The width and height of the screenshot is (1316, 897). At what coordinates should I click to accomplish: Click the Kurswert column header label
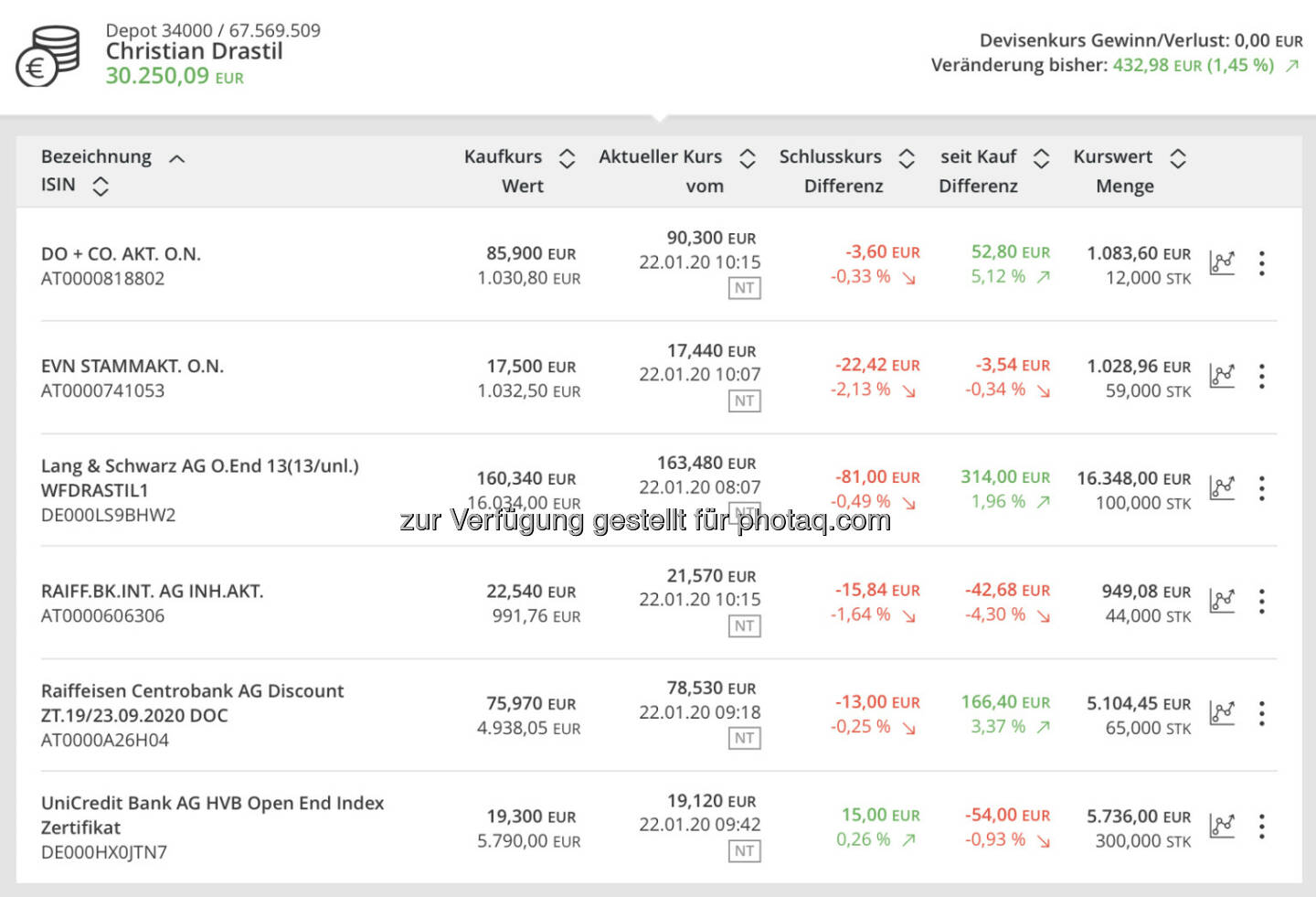1112,156
